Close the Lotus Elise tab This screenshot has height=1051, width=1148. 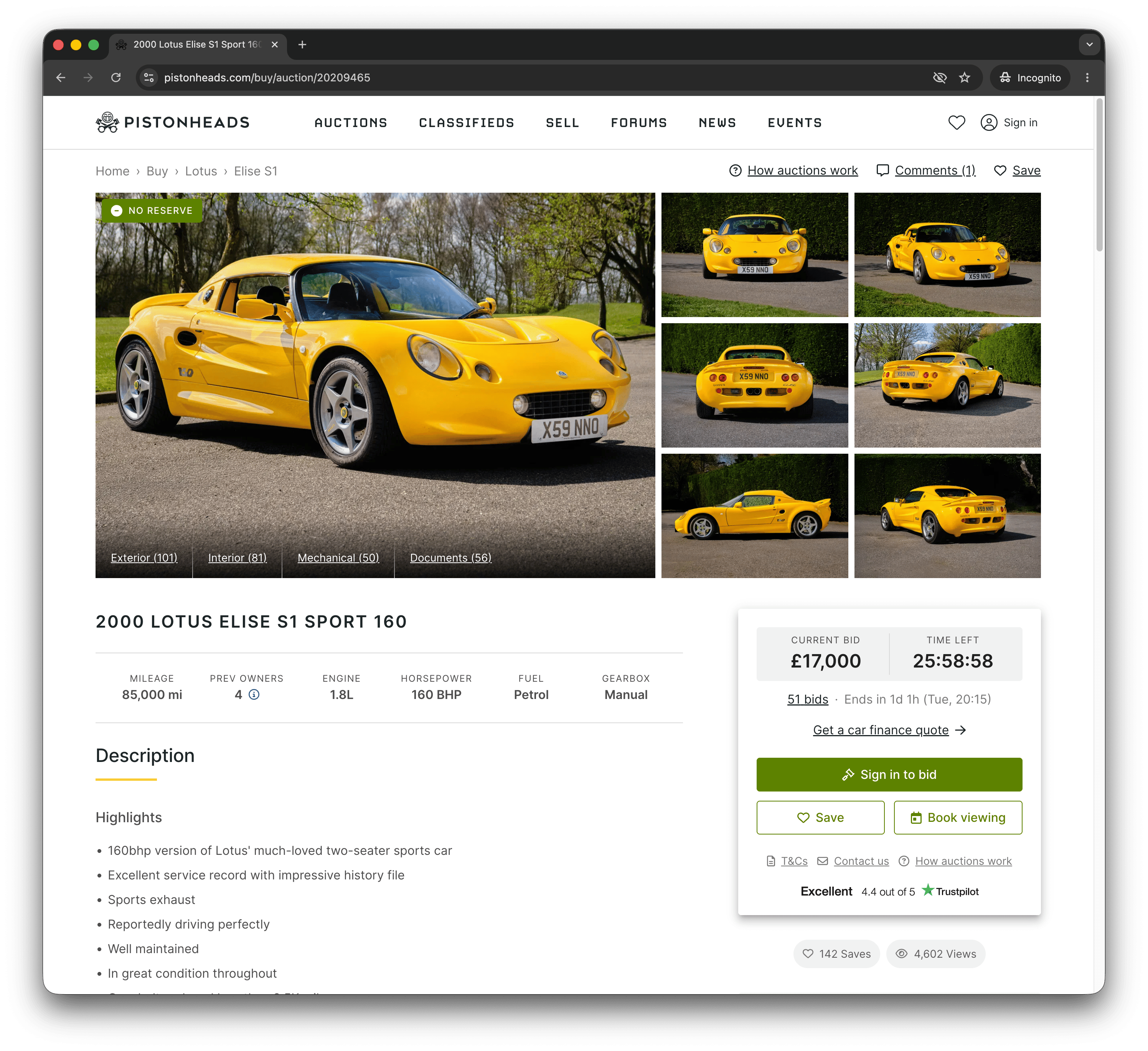click(x=274, y=45)
